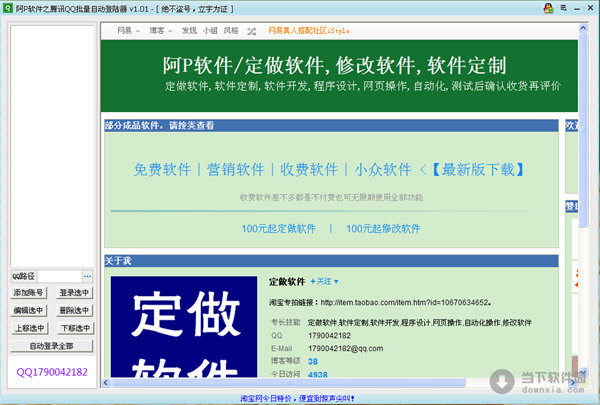Click the empty account list box
The image size is (600, 405).
tap(52, 146)
